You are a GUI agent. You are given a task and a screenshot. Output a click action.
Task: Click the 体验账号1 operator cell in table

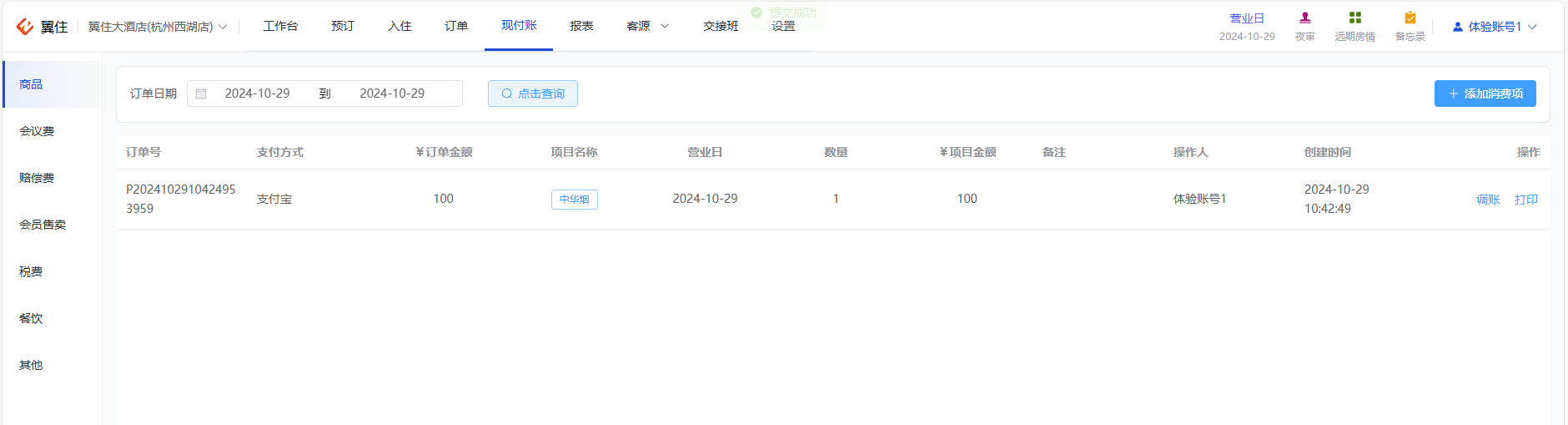[x=1199, y=199]
